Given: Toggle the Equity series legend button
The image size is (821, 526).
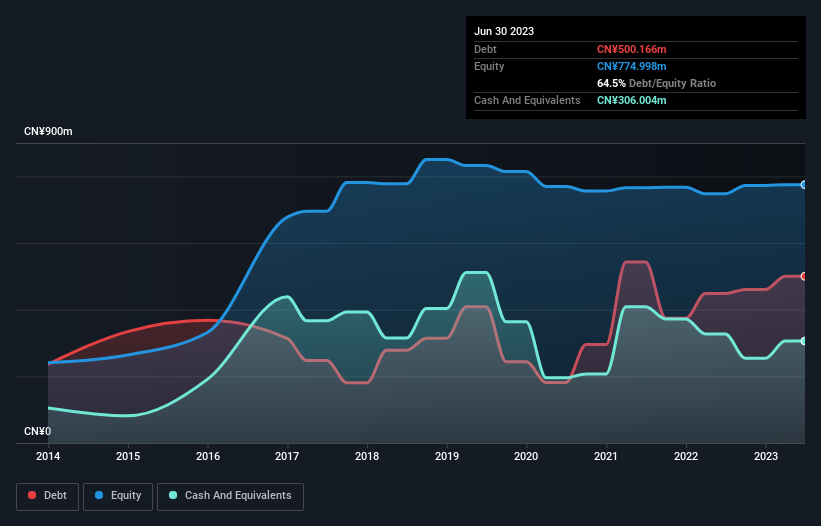Looking at the screenshot, I should click(118, 496).
